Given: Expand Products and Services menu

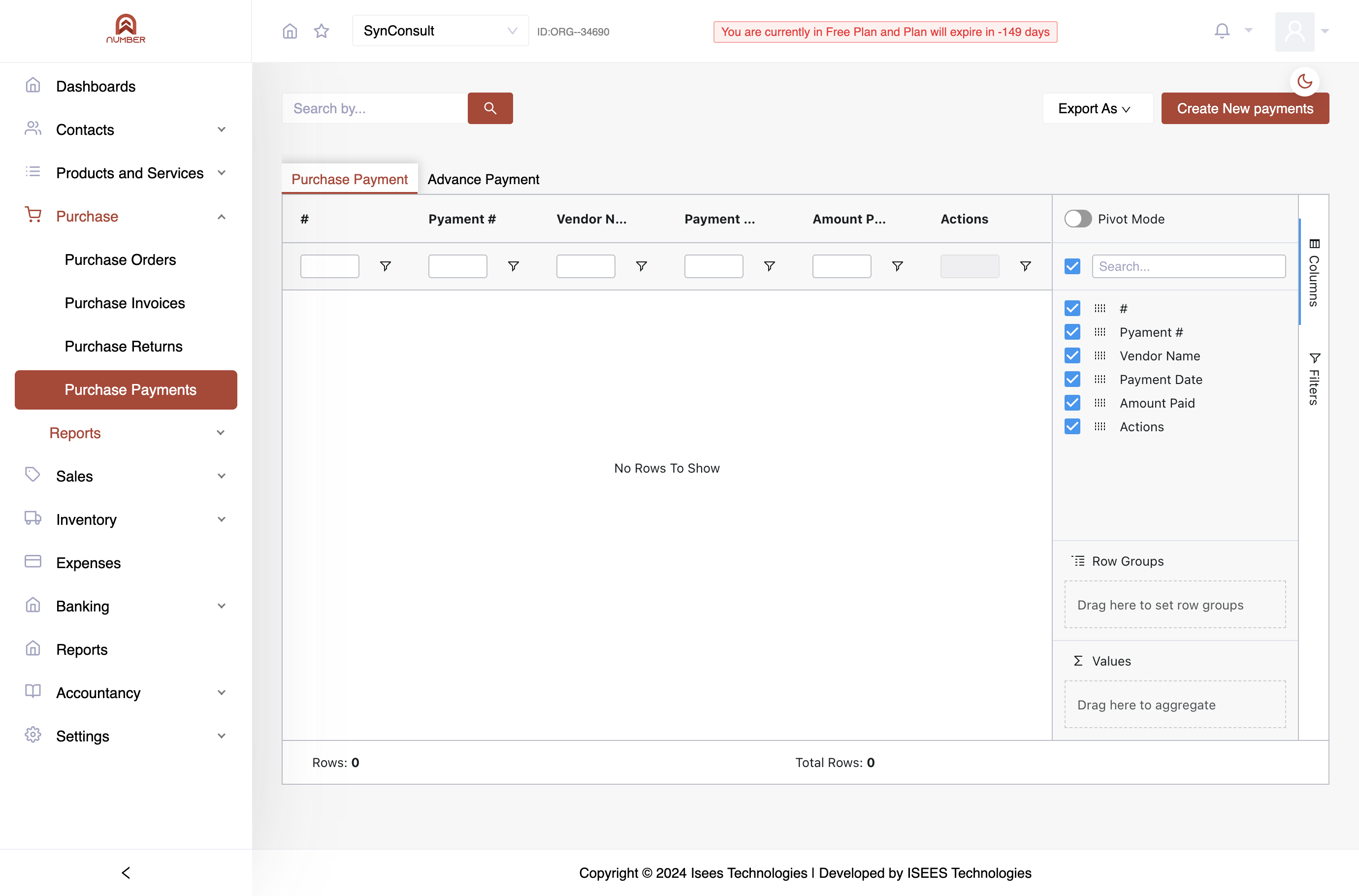Looking at the screenshot, I should coord(126,173).
